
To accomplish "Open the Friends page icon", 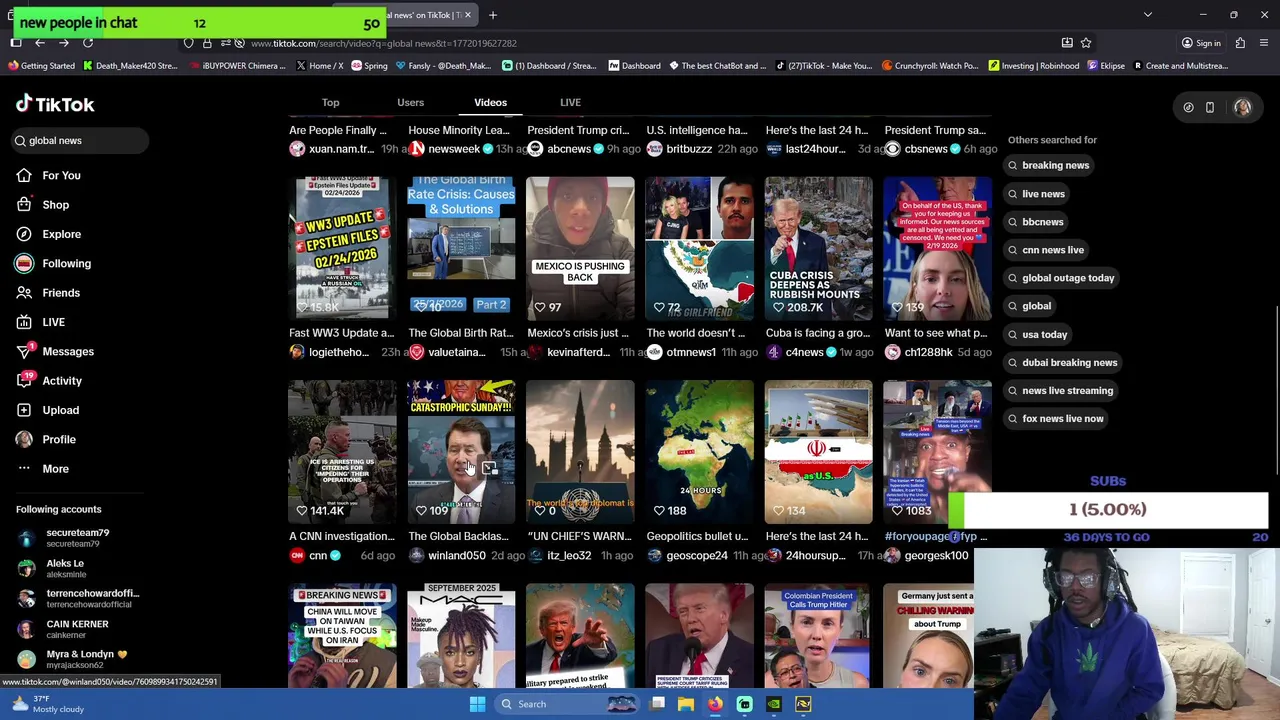I will point(24,293).
